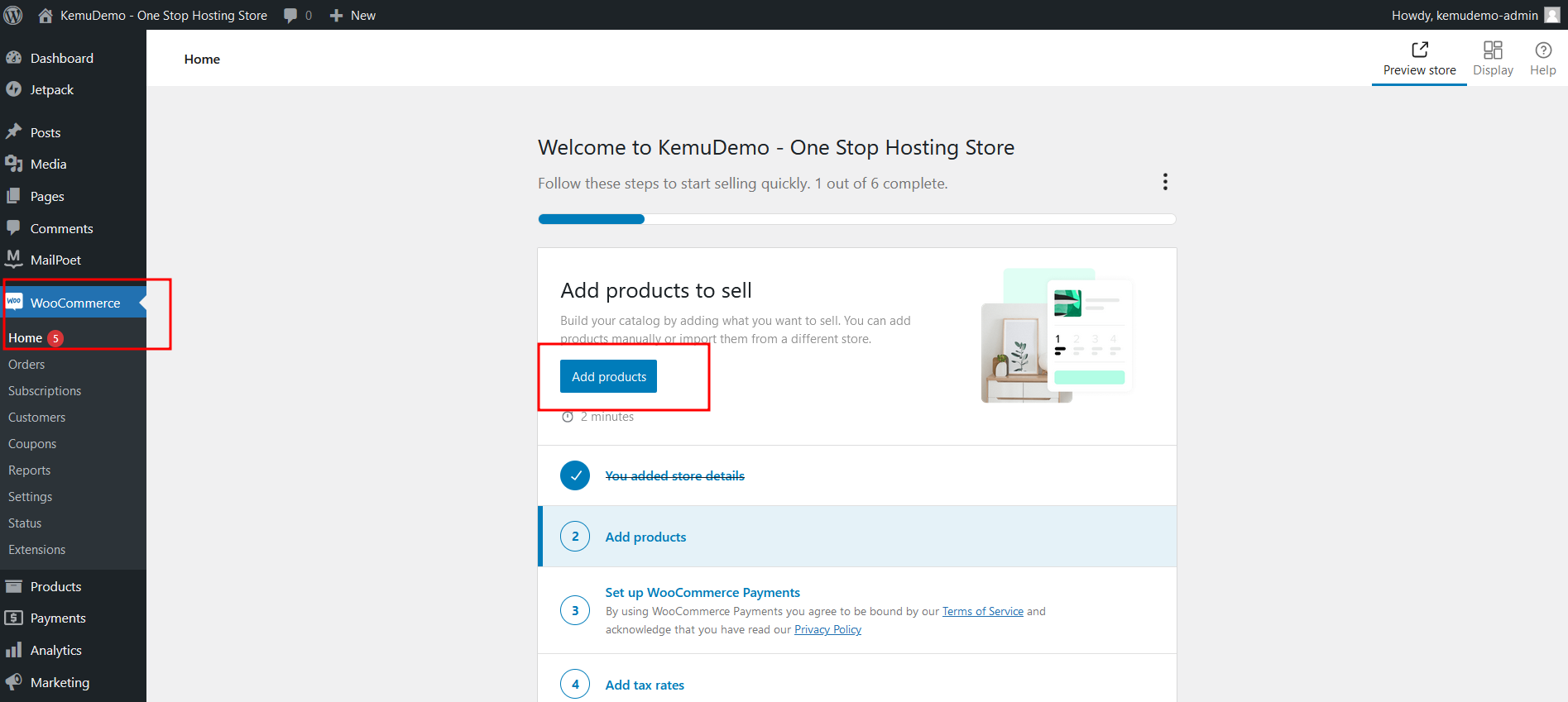Click the WordPress logo icon
Viewport: 1568px width, 702px height.
(x=13, y=15)
